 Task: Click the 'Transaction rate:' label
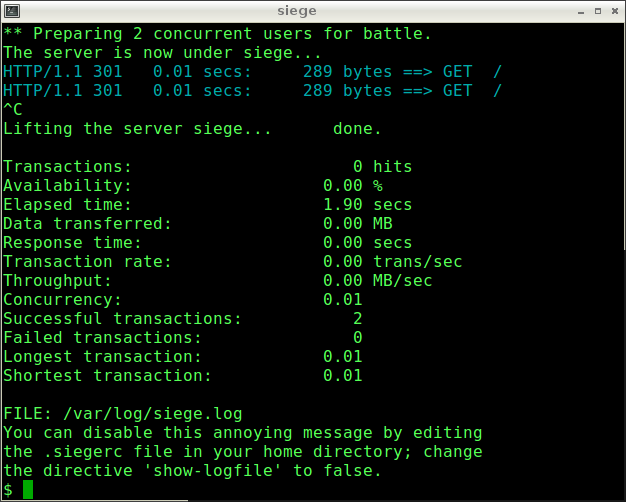[87, 262]
